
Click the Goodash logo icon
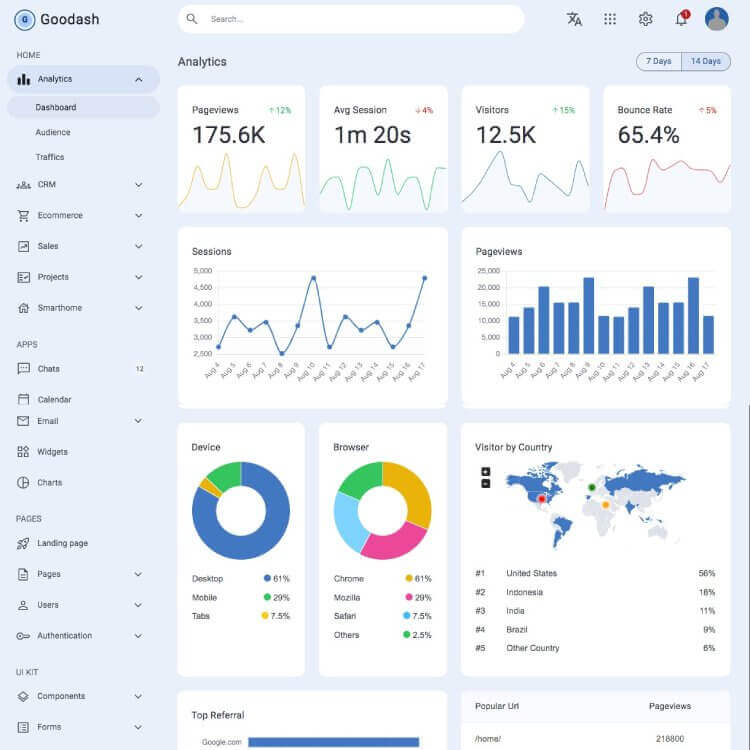click(x=25, y=20)
